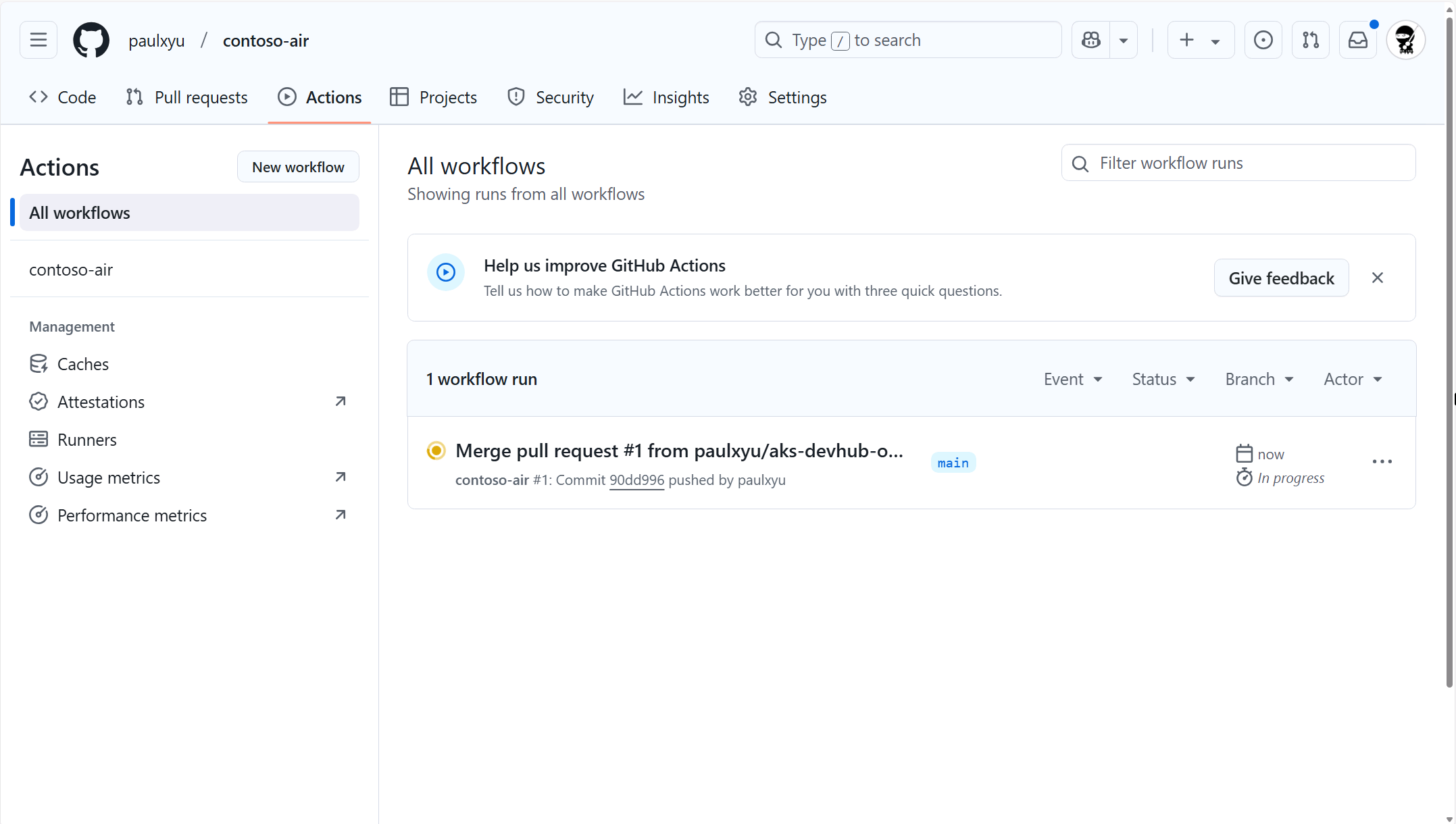
Task: Select the Actions tab
Action: (x=320, y=97)
